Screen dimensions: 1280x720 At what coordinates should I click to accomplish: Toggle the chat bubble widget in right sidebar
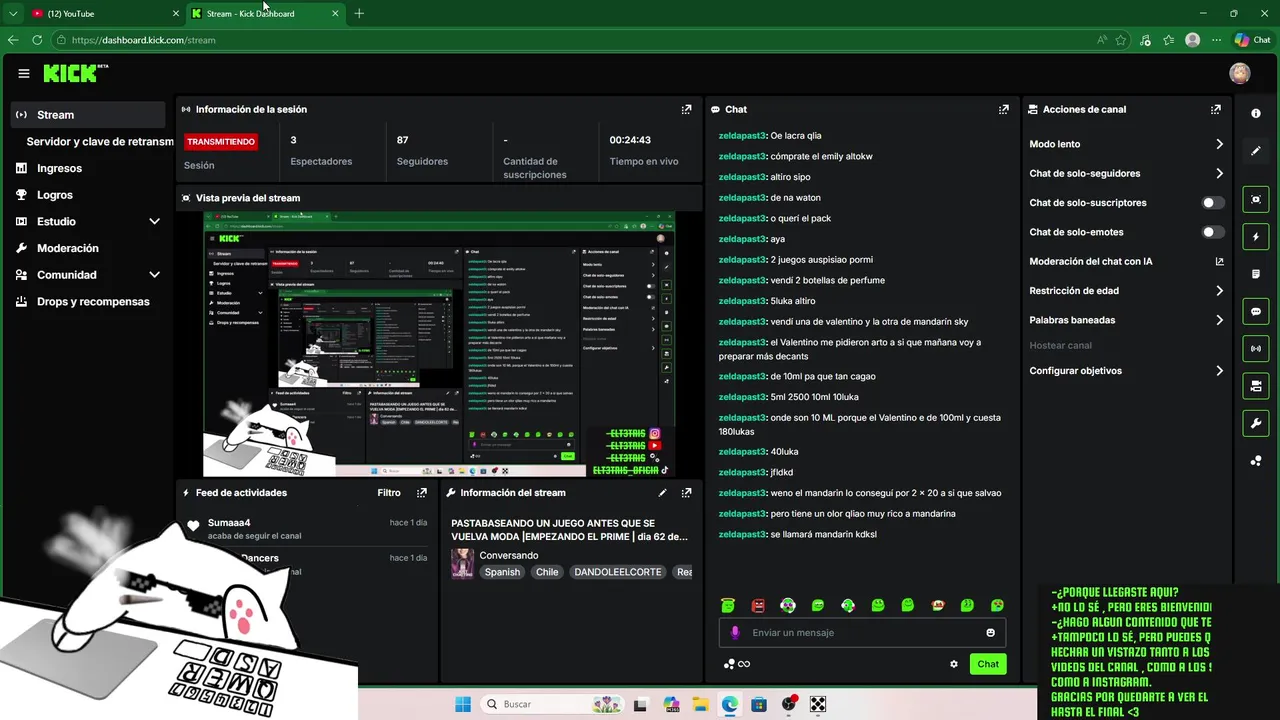[1256, 312]
